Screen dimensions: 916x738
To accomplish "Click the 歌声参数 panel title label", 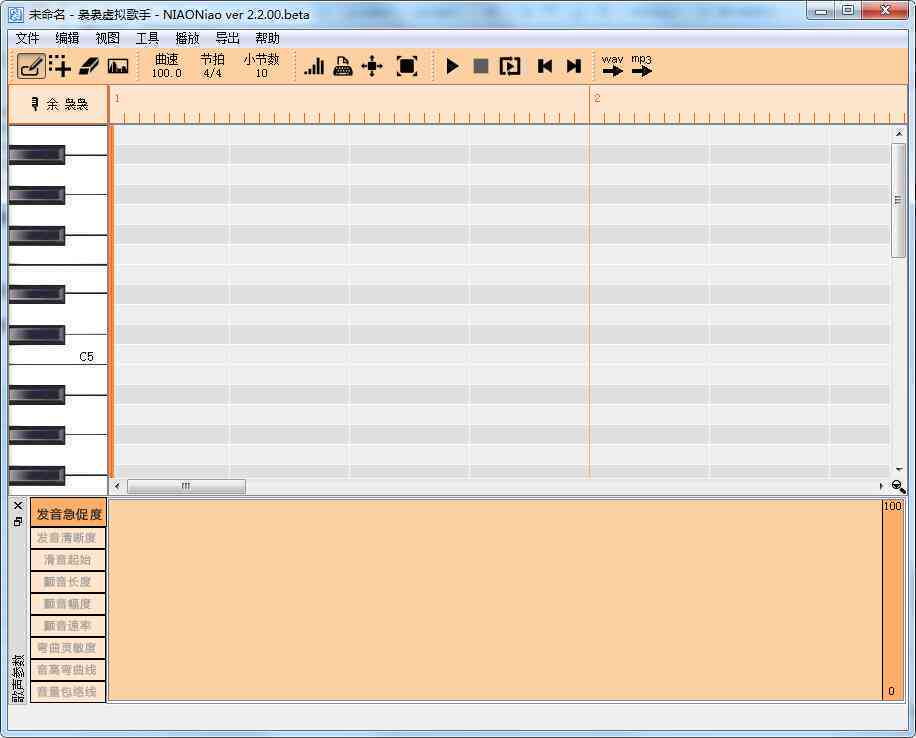I will (18, 678).
